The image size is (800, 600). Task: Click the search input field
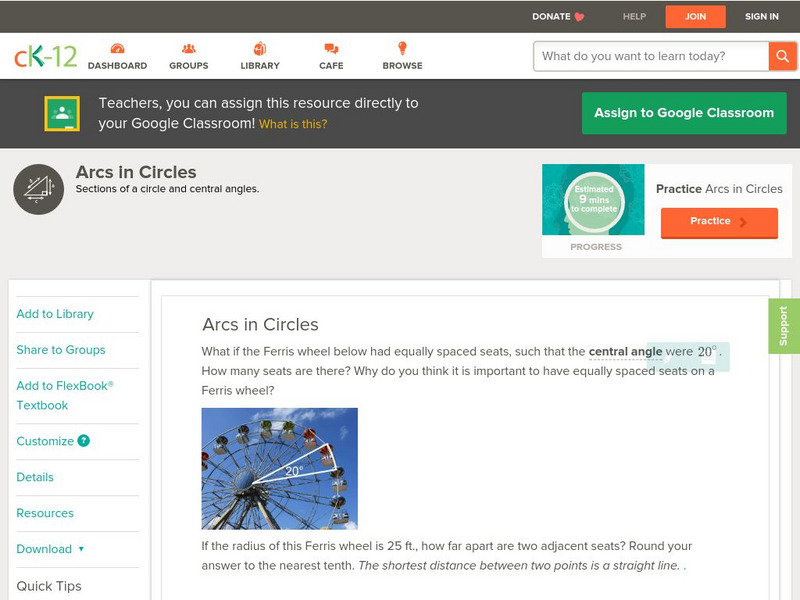click(651, 56)
